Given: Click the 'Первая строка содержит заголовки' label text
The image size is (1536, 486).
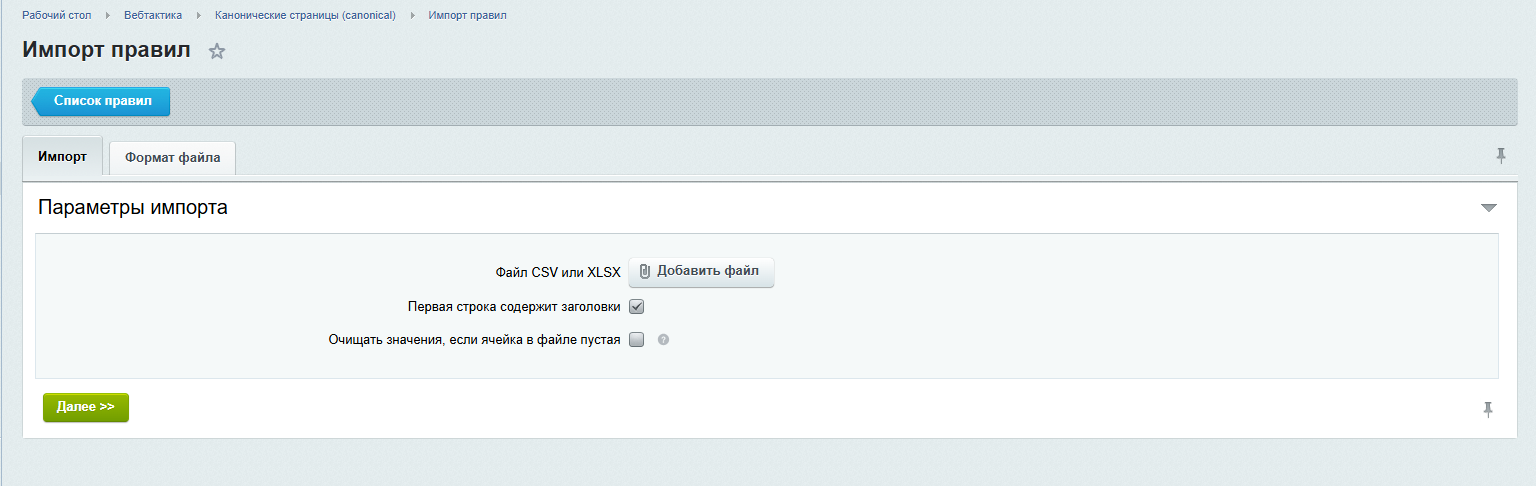Looking at the screenshot, I should coord(514,307).
